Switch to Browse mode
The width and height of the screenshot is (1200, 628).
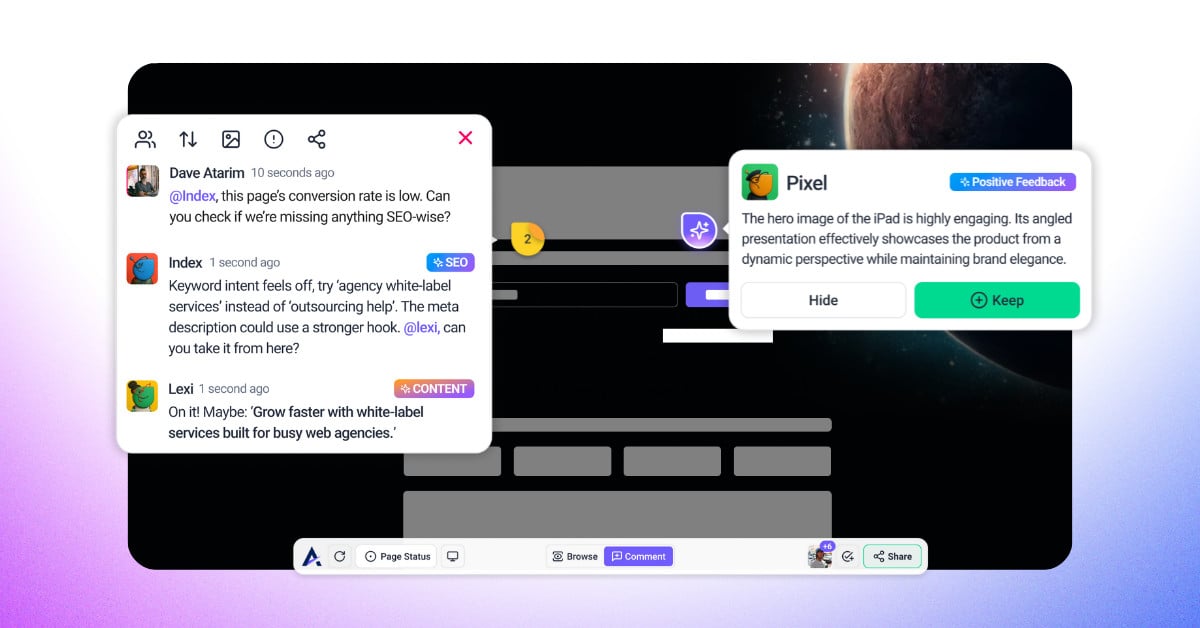click(575, 557)
